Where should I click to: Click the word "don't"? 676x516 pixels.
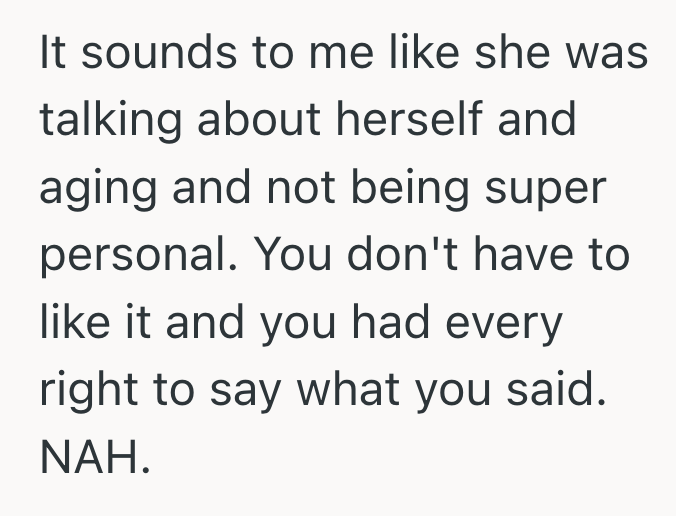point(388,253)
